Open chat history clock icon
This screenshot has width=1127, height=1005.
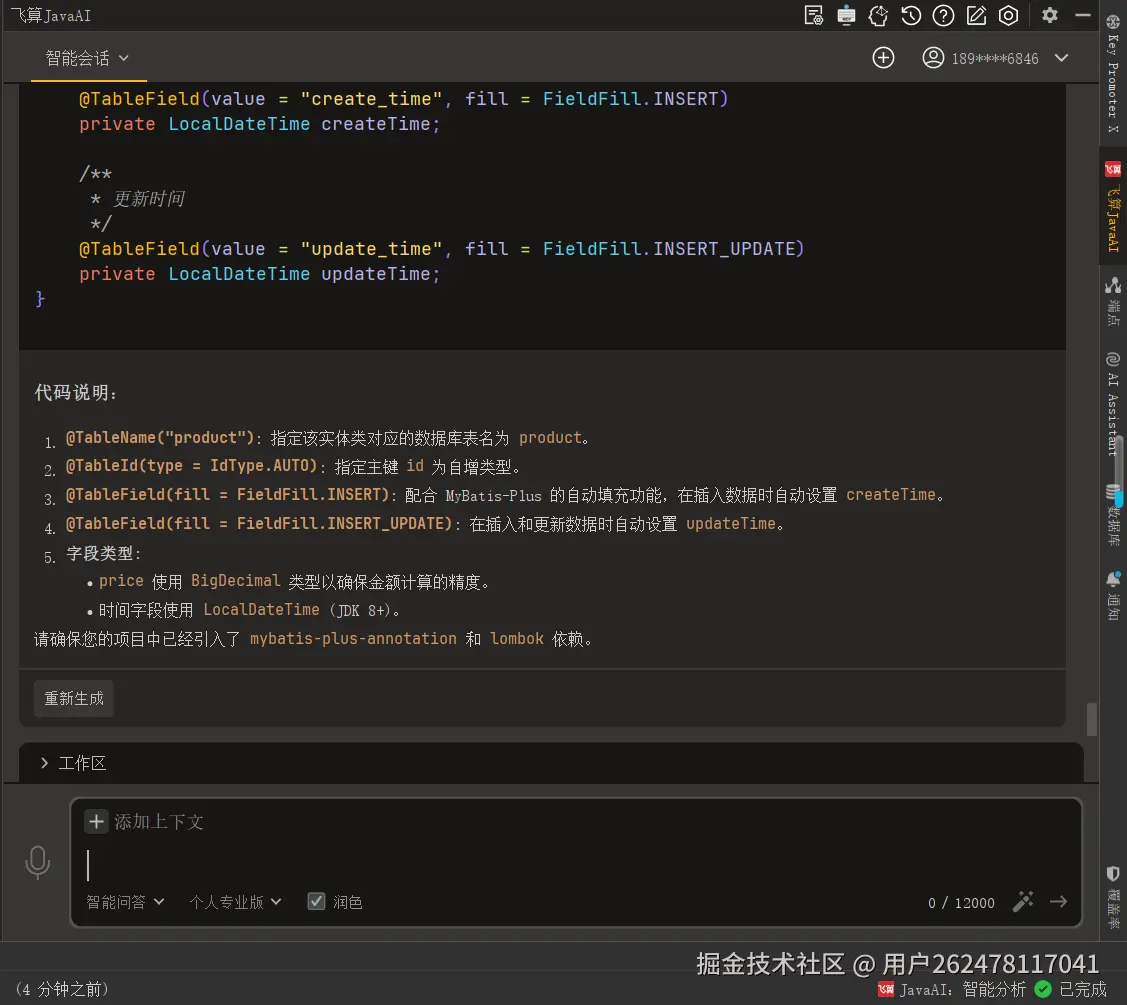911,15
